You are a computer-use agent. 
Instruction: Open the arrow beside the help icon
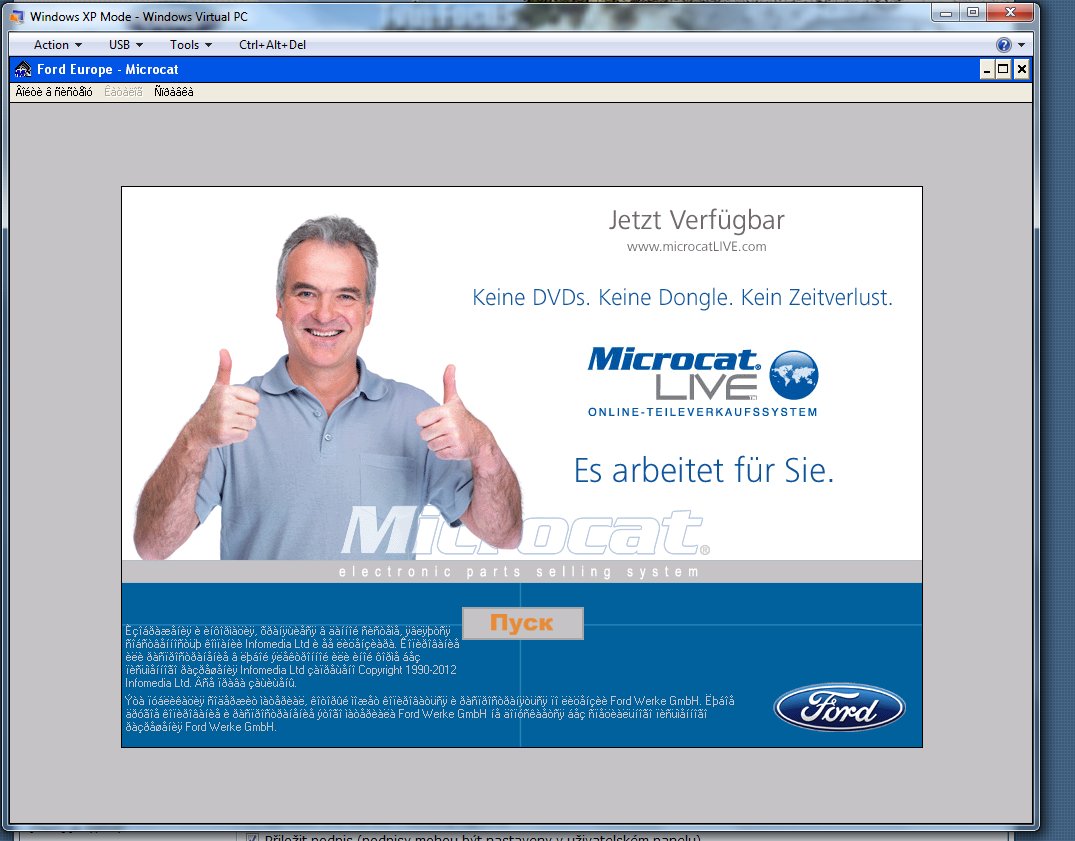coord(1021,45)
